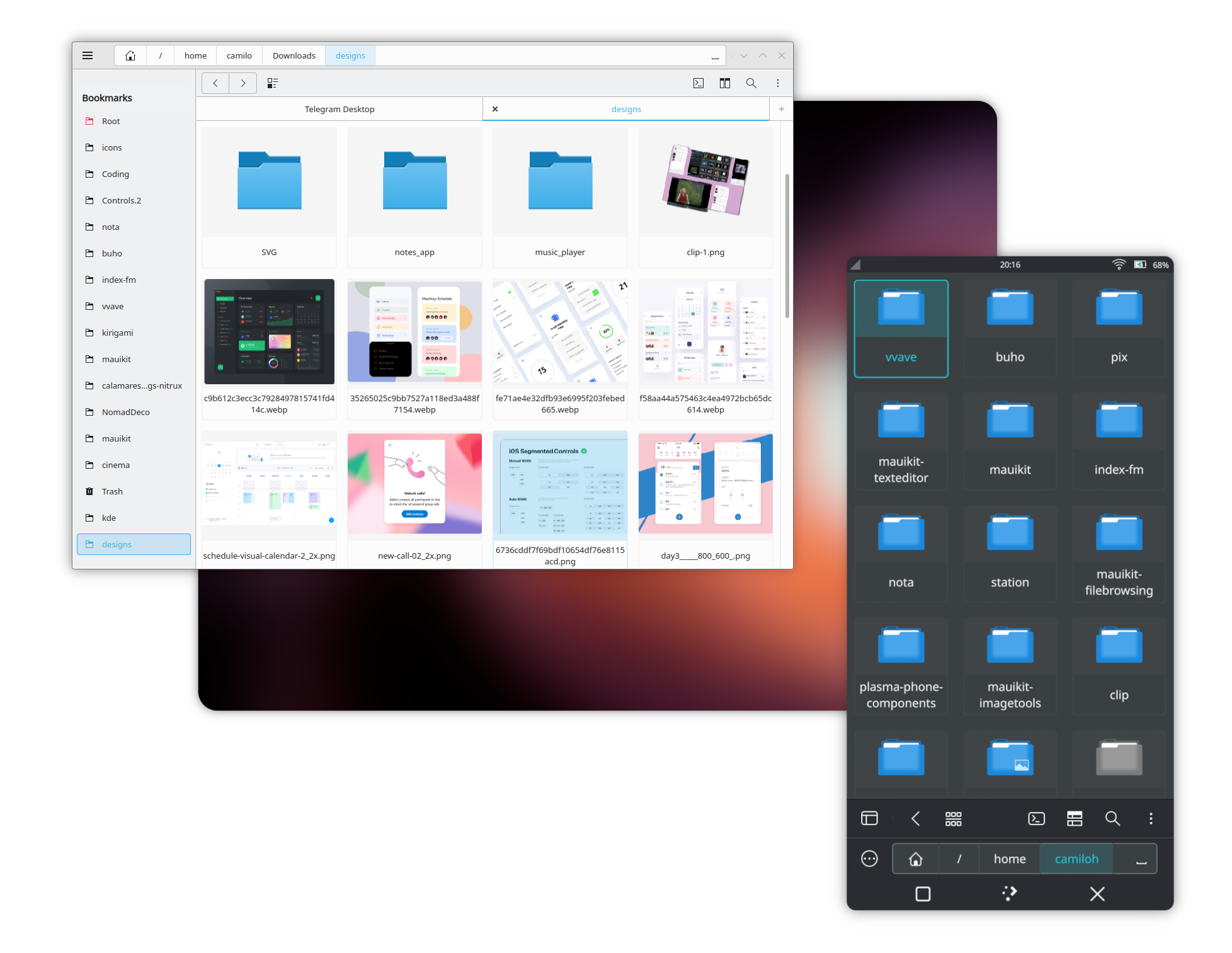
Task: Open the three-dot overflow menu in desktop toolbar
Action: [778, 83]
